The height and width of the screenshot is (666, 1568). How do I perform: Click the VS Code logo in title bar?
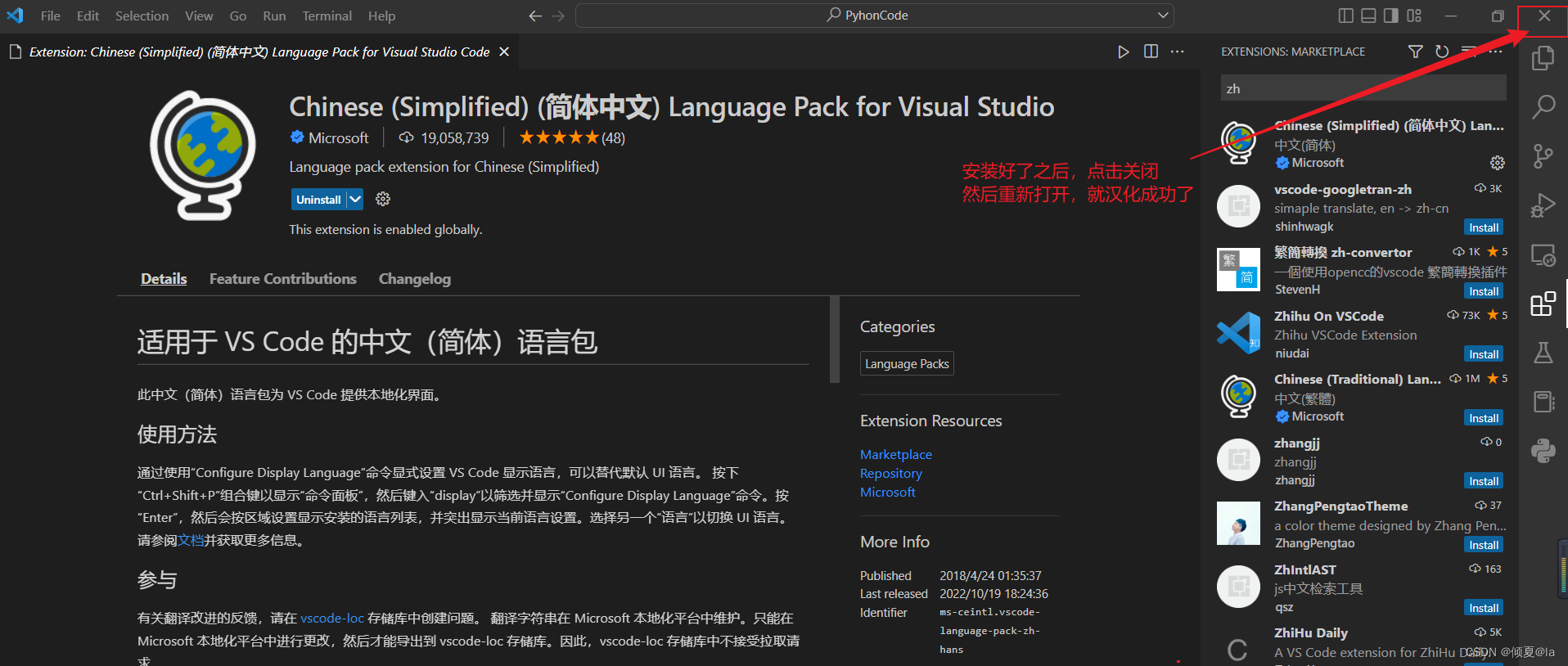tap(15, 16)
